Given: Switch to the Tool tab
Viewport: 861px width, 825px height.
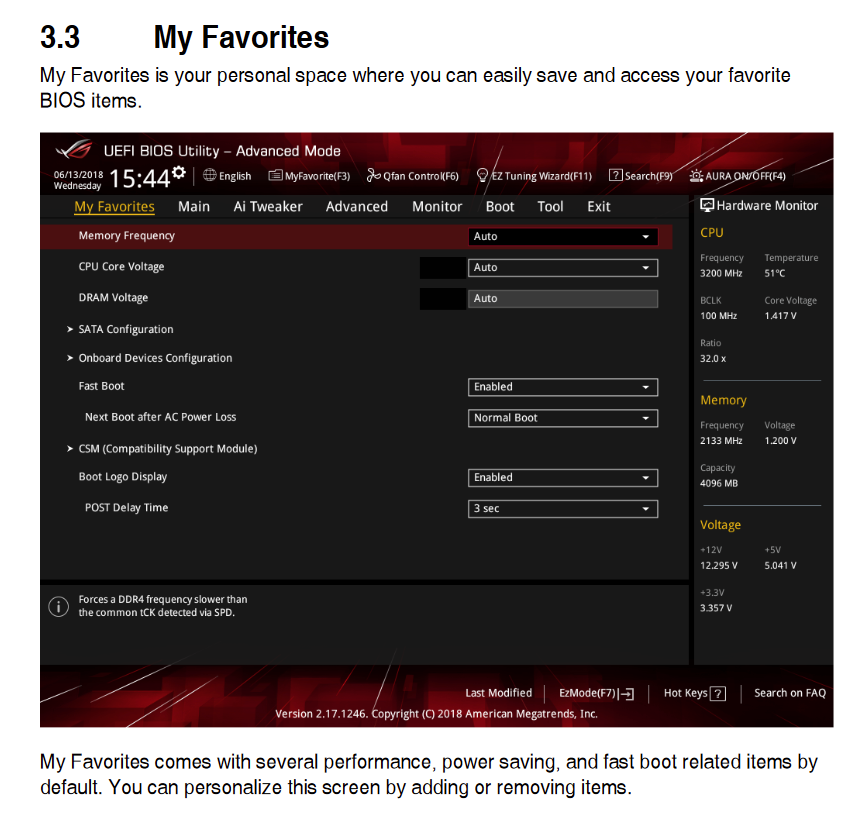Looking at the screenshot, I should pyautogui.click(x=550, y=207).
